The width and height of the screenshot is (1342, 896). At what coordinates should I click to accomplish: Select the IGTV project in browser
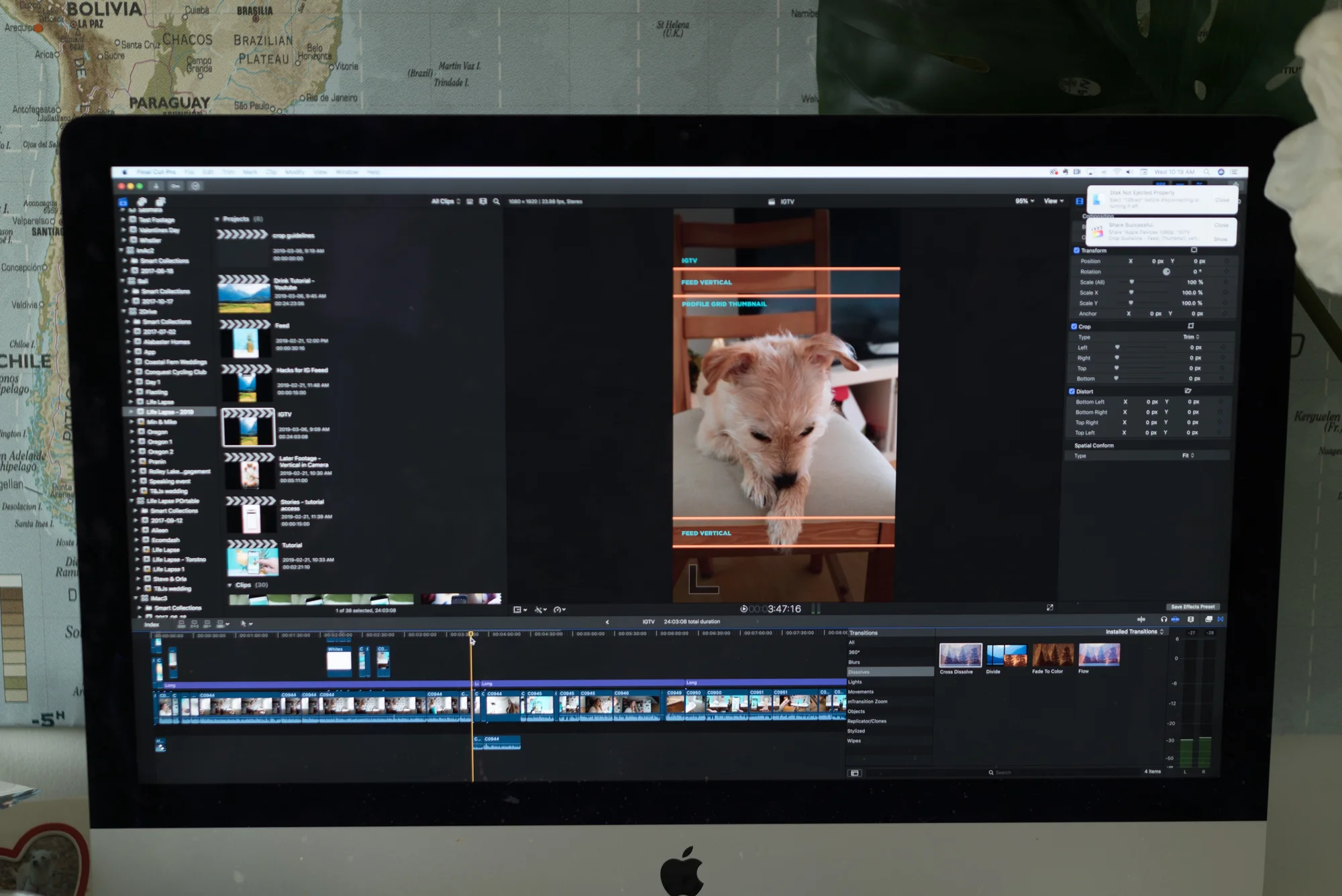click(248, 427)
